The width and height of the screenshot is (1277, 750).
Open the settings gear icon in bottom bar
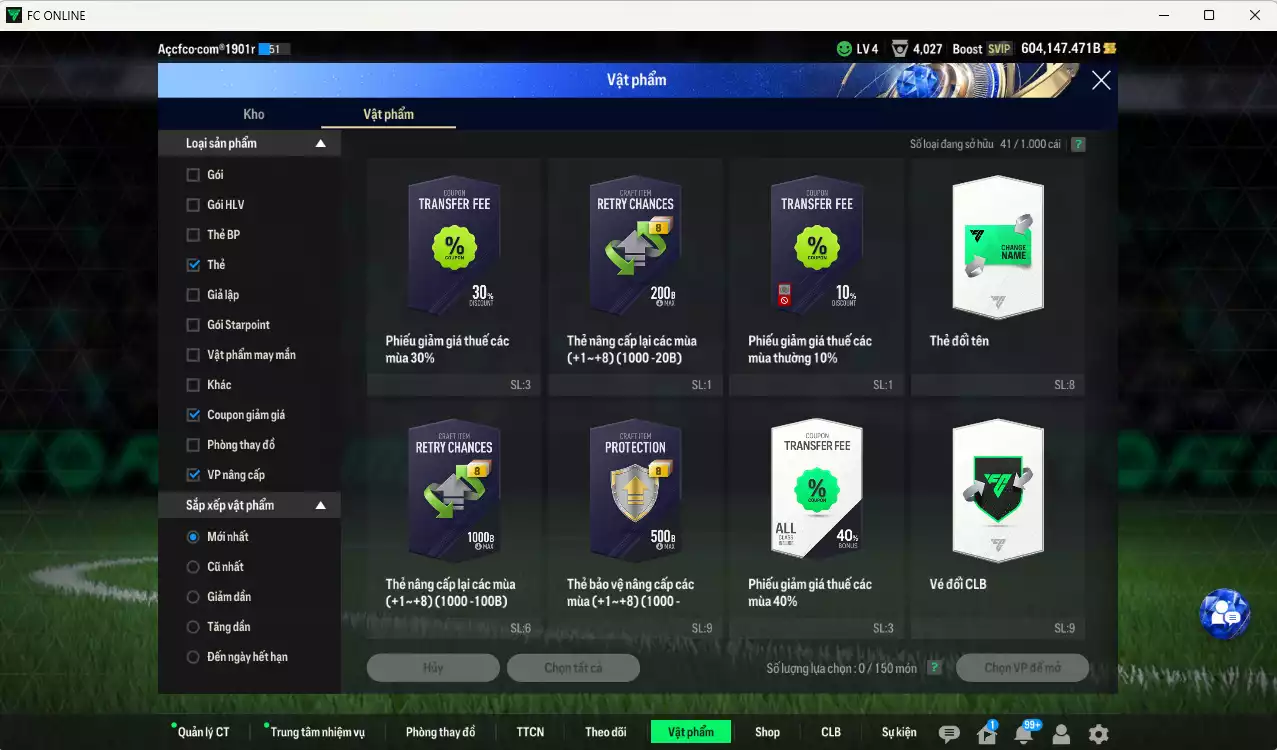[x=1098, y=732]
